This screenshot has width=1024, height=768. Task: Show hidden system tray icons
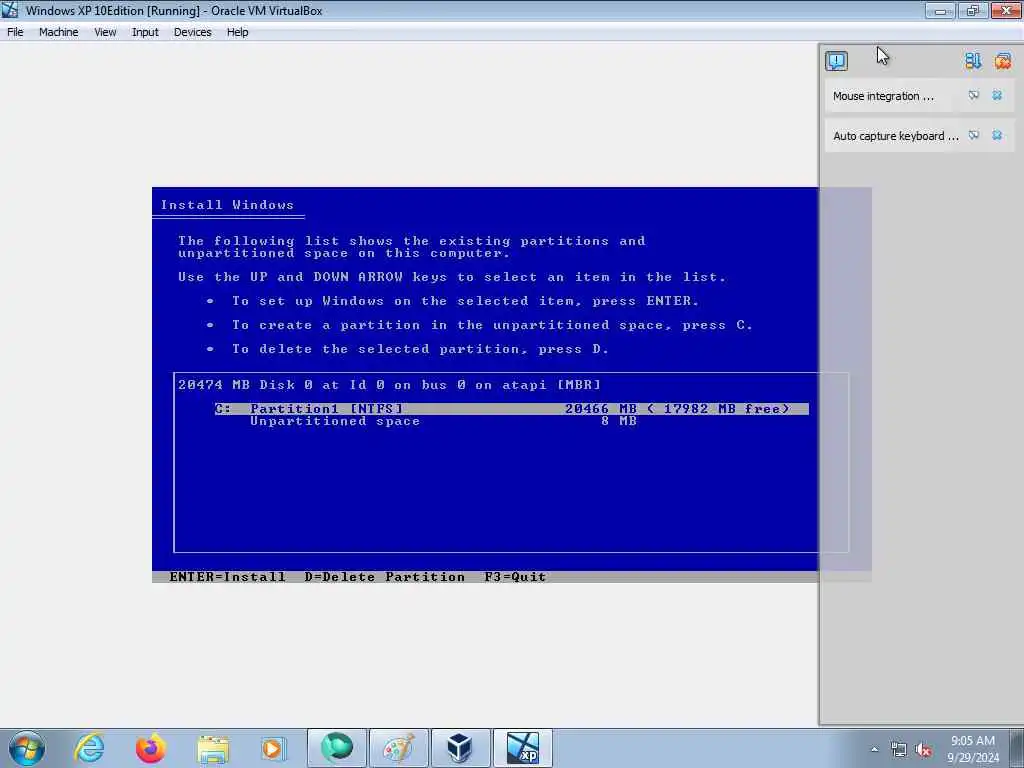[x=874, y=749]
